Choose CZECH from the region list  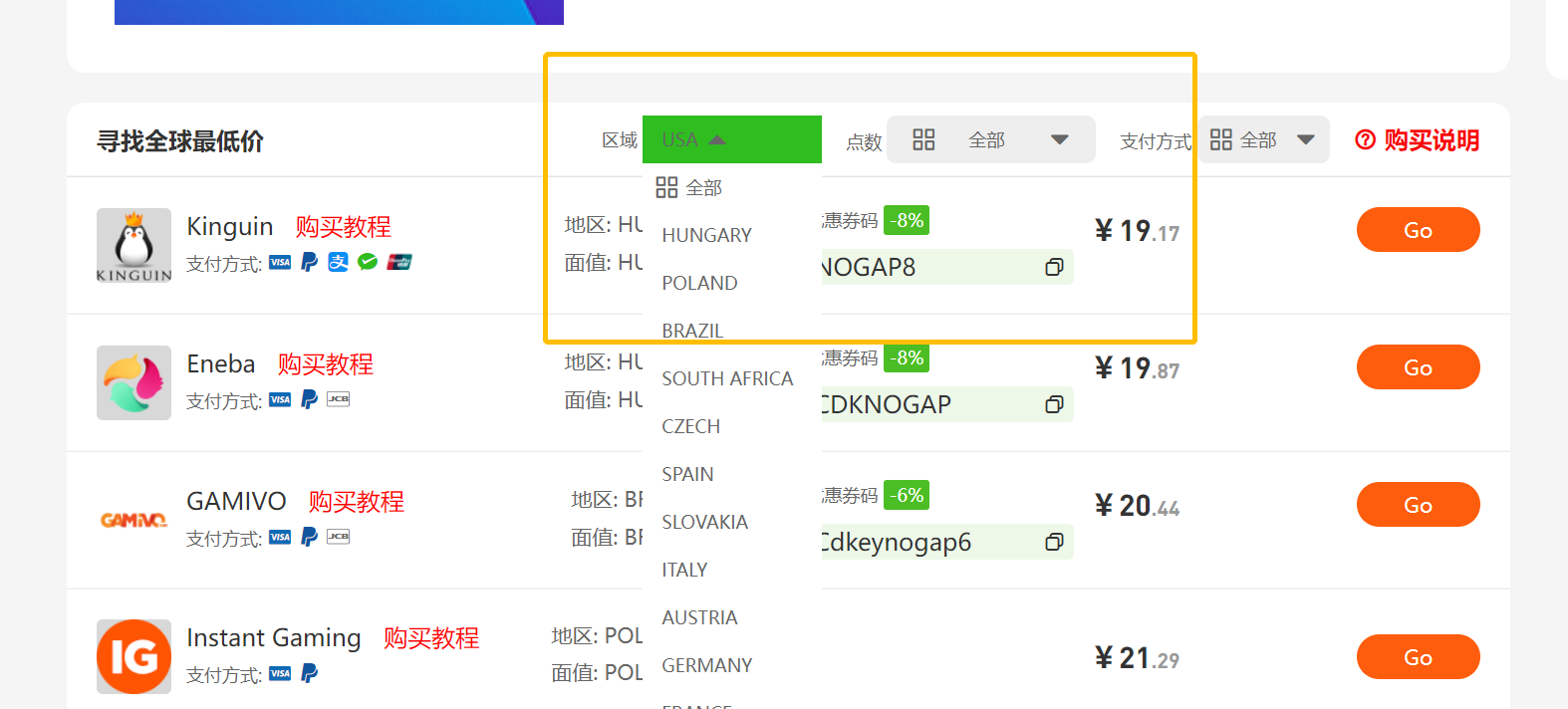pyautogui.click(x=732, y=426)
